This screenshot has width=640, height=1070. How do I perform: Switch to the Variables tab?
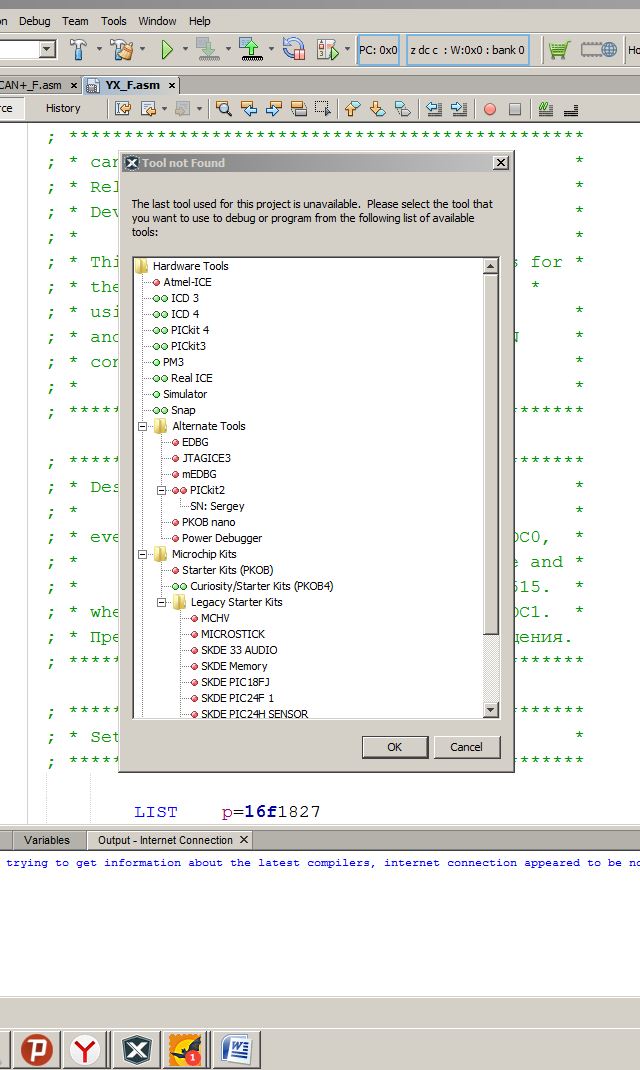coord(47,840)
